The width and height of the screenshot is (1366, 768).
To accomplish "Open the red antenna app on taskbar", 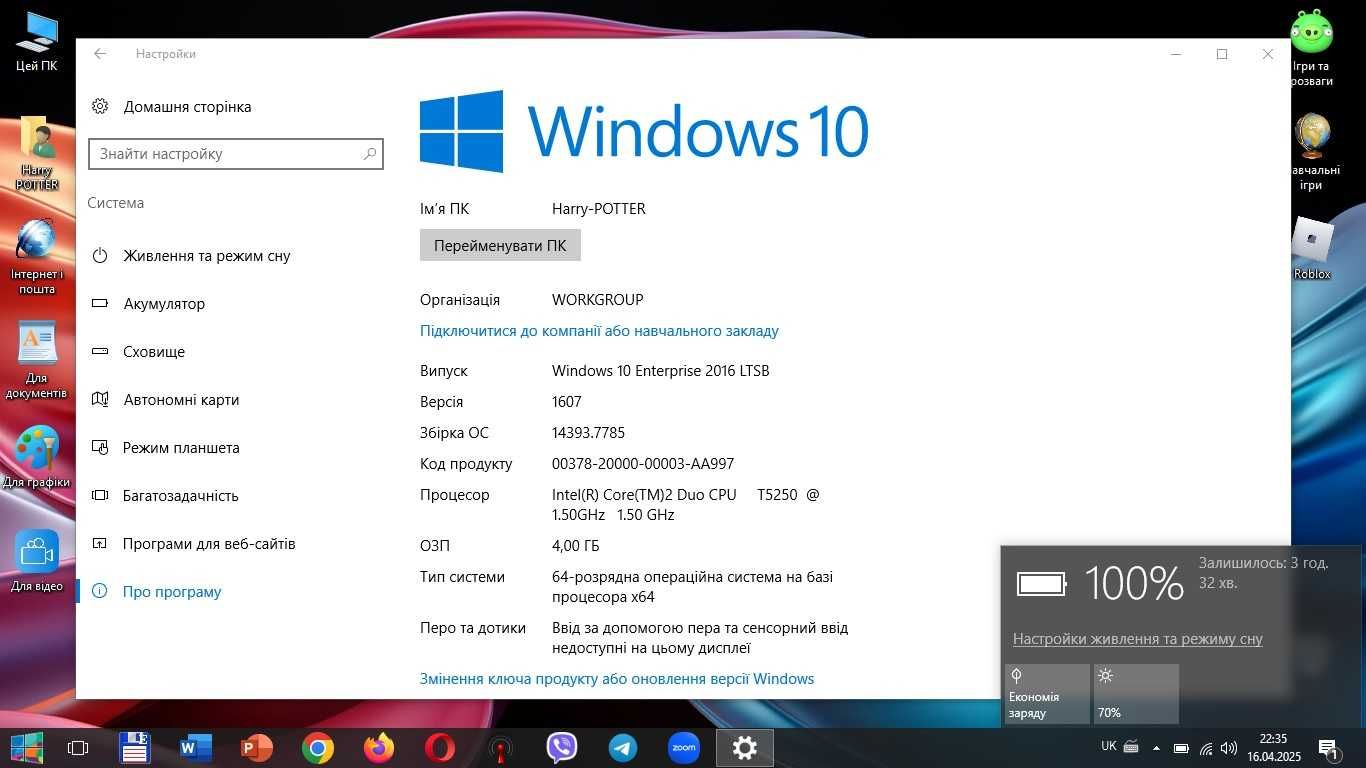I will coord(501,748).
